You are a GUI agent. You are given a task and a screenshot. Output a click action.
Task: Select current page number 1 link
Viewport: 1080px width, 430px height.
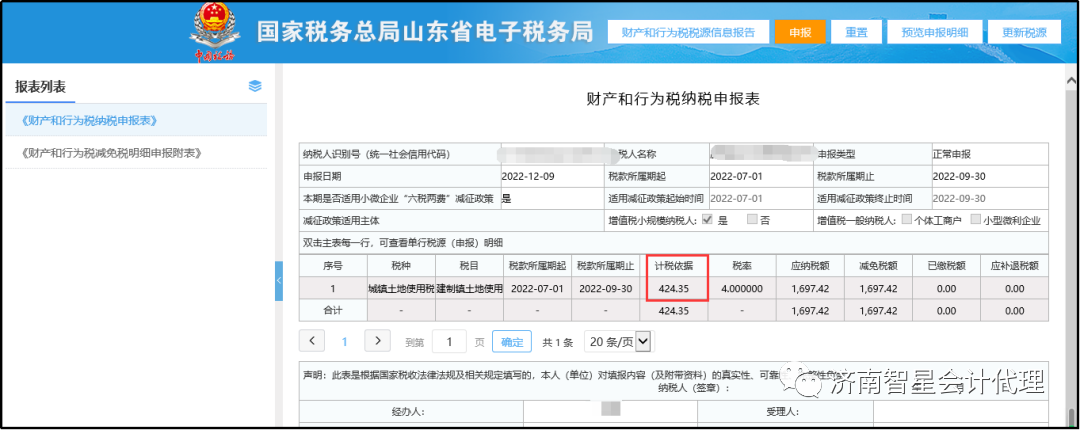tap(345, 341)
